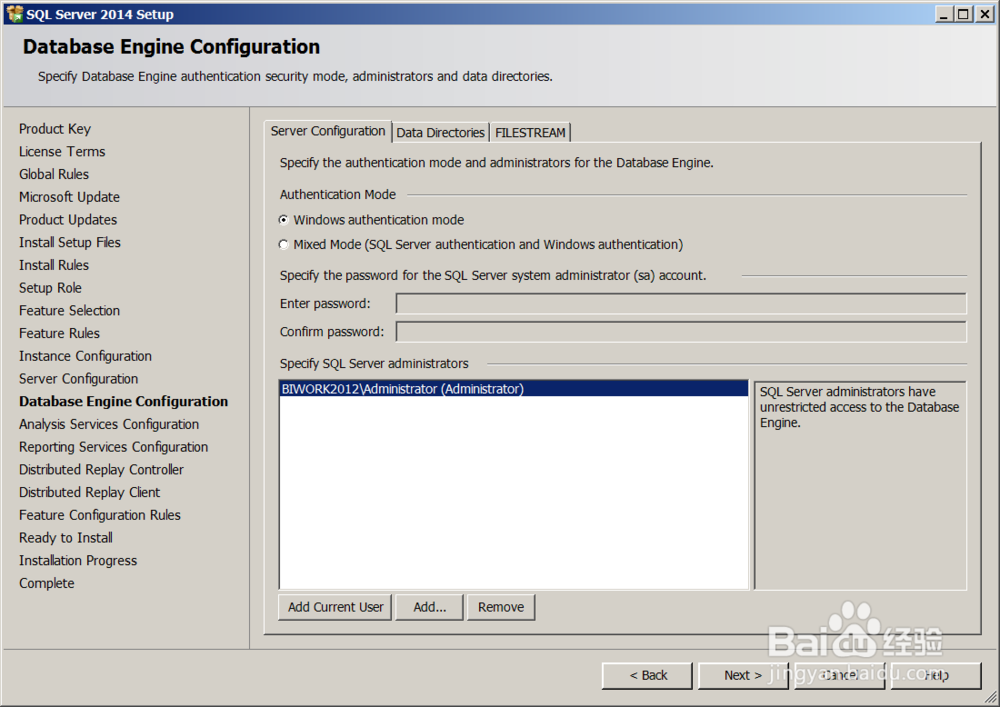Select Windows authentication mode radio button

[x=284, y=220]
